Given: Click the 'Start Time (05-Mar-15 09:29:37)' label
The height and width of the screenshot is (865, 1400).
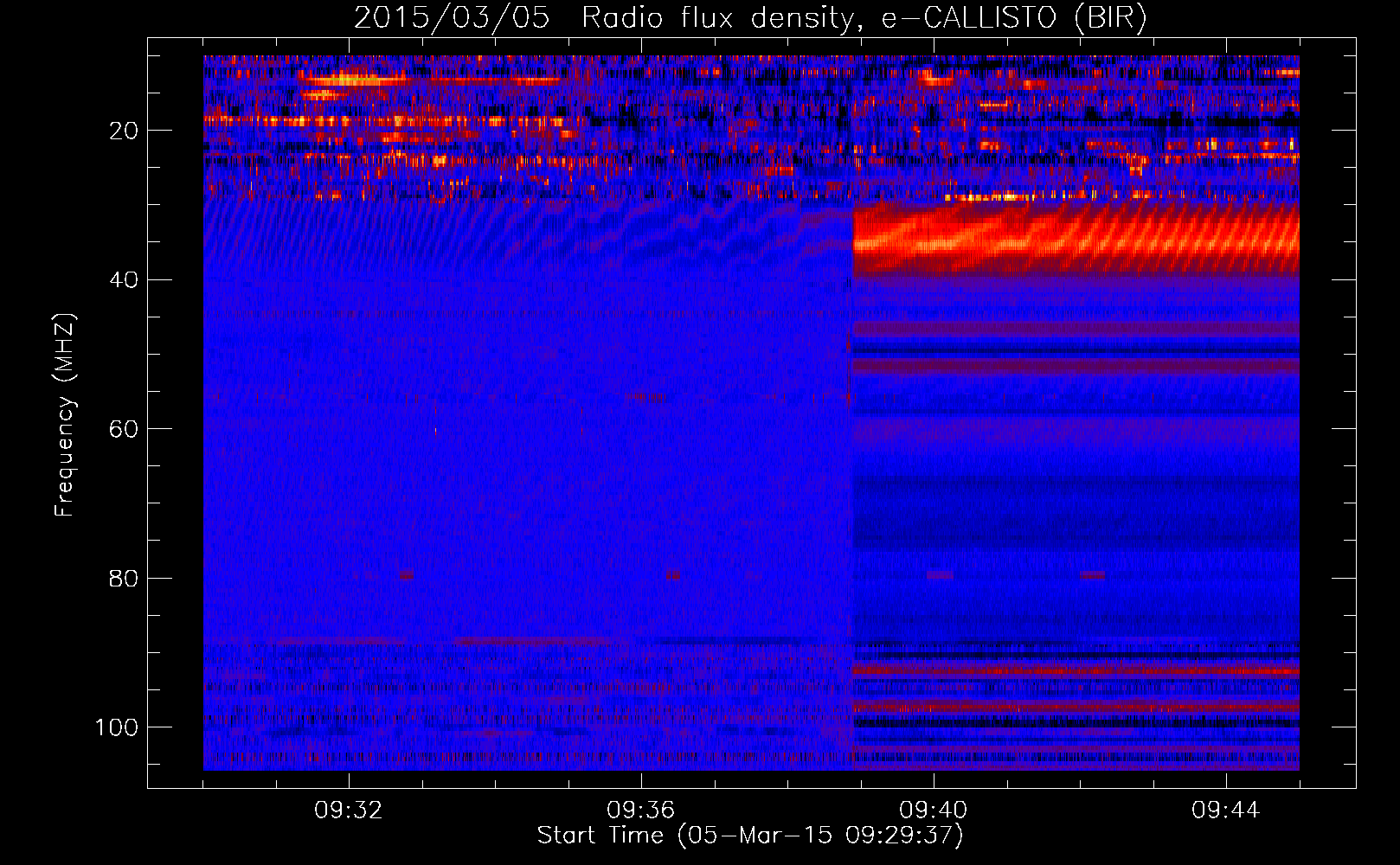Looking at the screenshot, I should (x=750, y=836).
